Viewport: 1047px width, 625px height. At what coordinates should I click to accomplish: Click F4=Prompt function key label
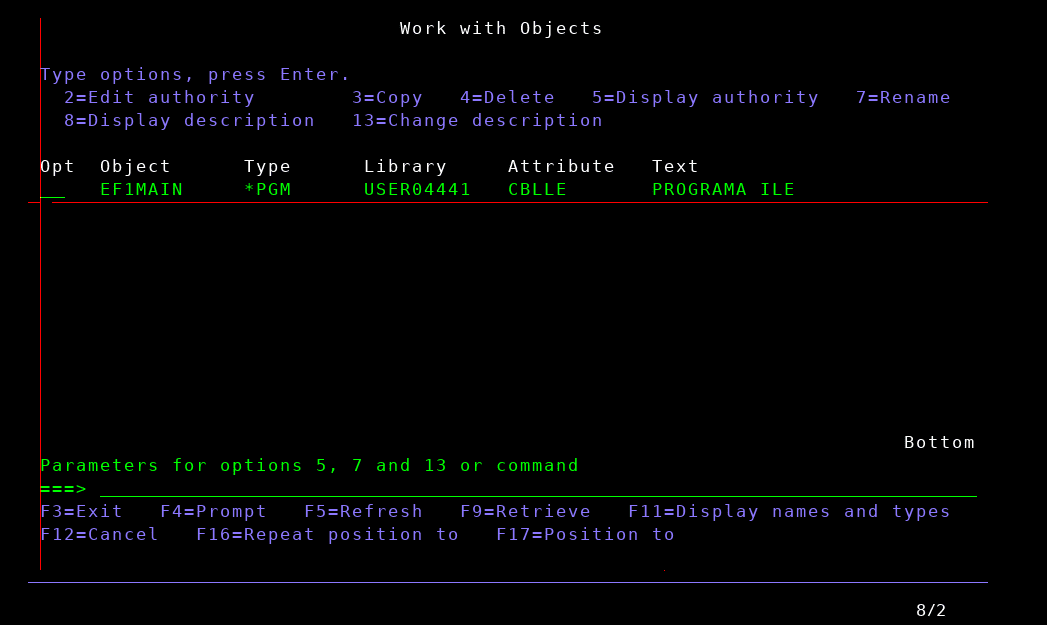click(214, 511)
